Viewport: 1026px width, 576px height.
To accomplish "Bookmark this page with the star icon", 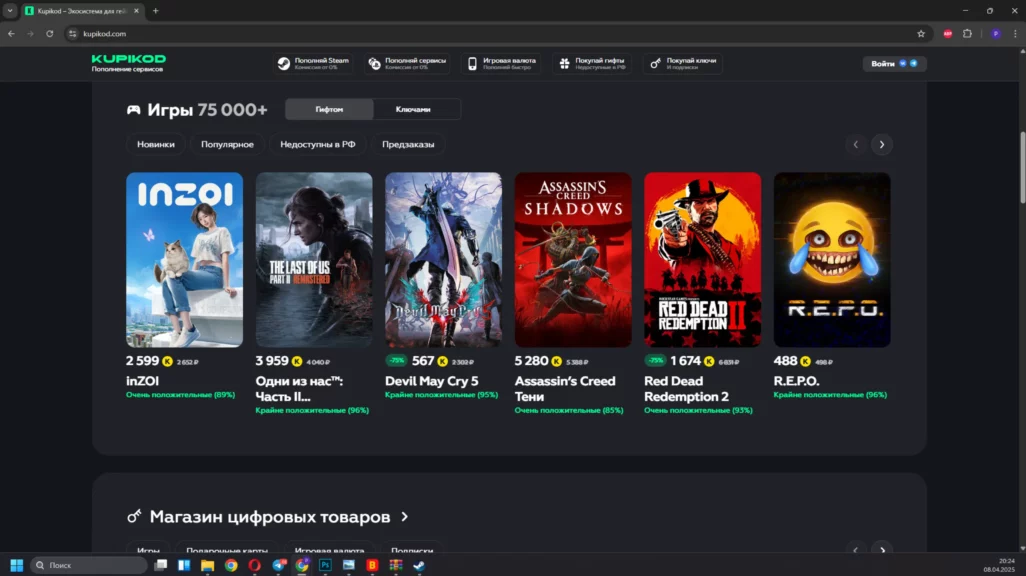I will tap(921, 33).
